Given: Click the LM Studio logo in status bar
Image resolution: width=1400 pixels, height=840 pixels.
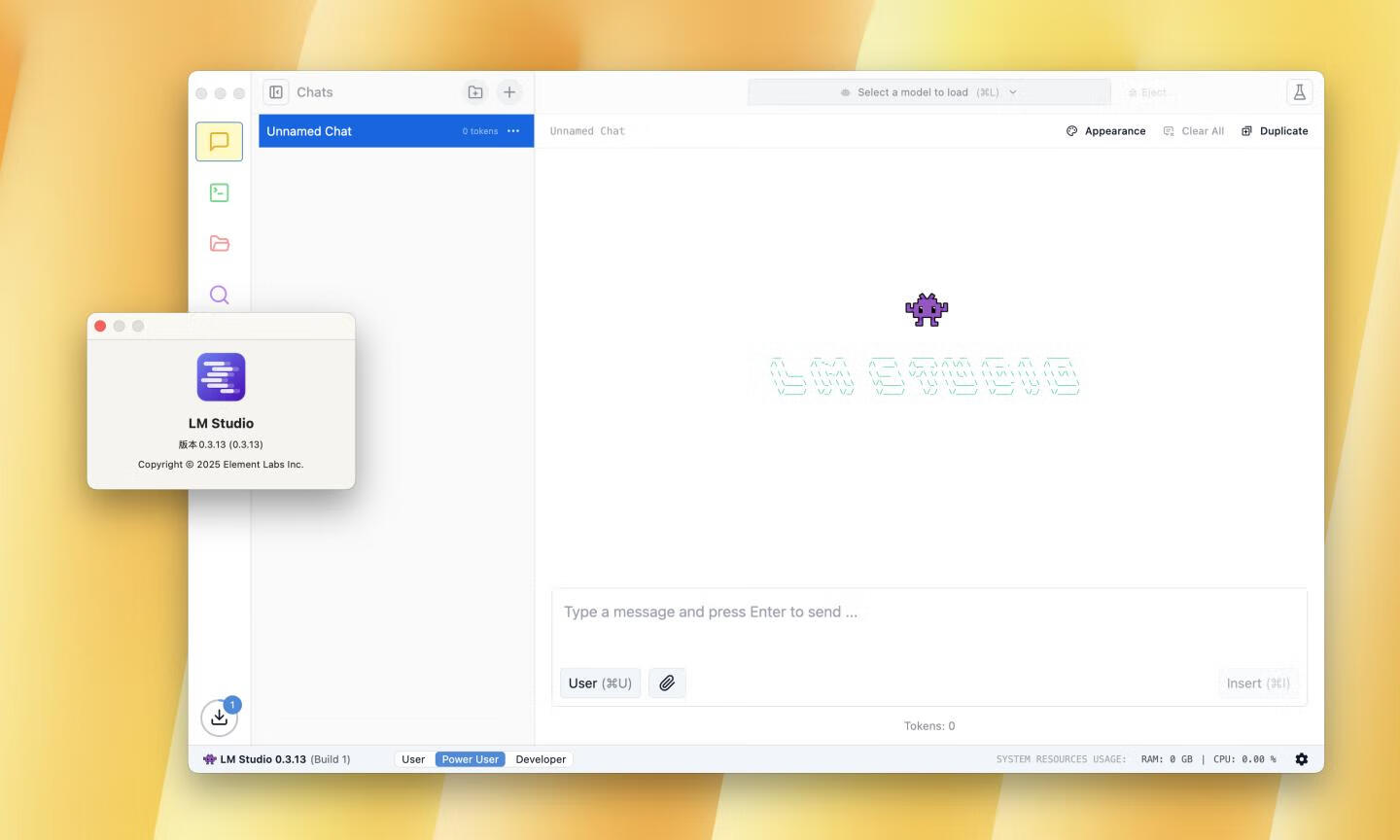Looking at the screenshot, I should [x=209, y=759].
